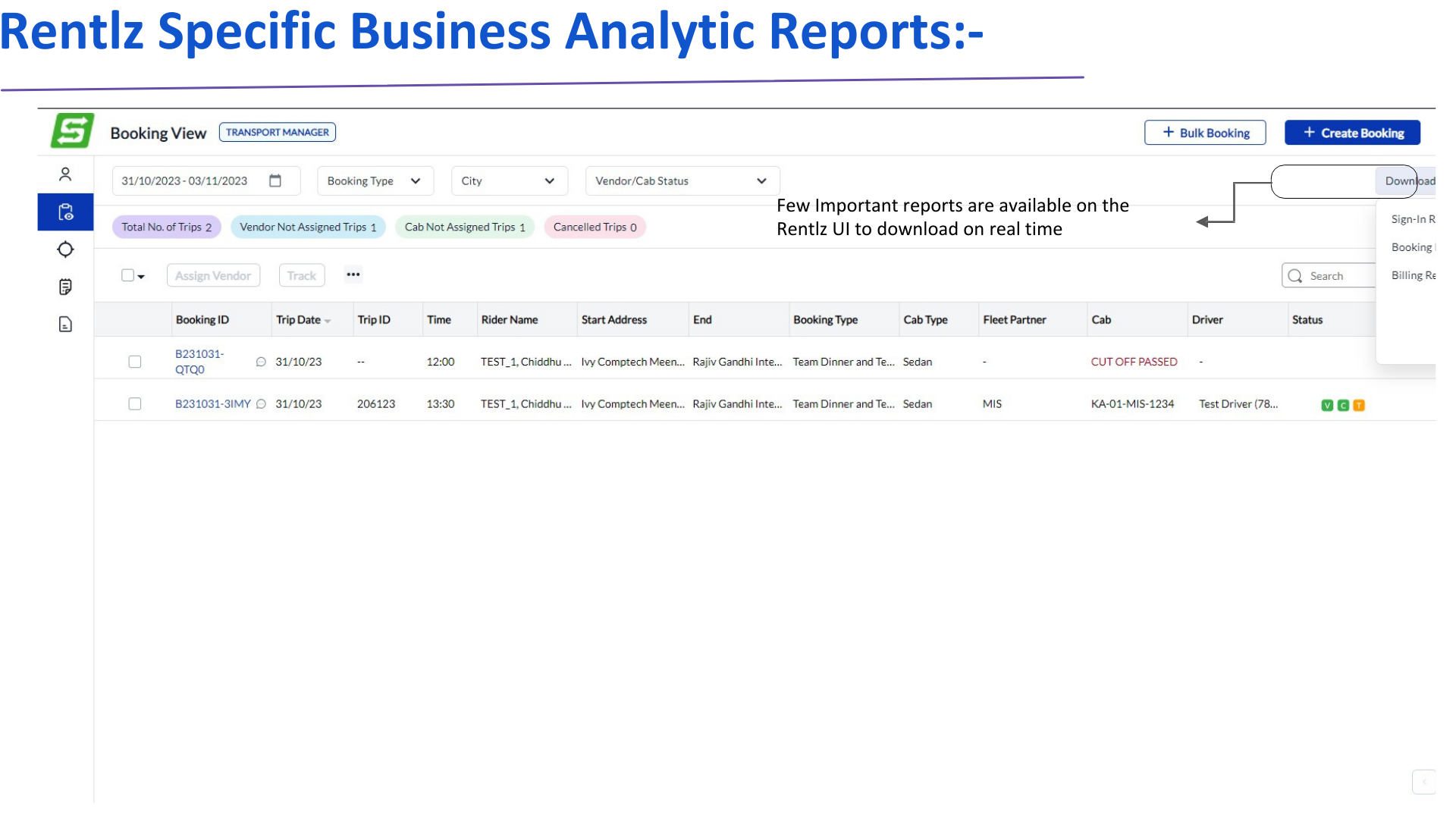Select Cancelled Trips filter chip
The image size is (1456, 819).
[595, 227]
